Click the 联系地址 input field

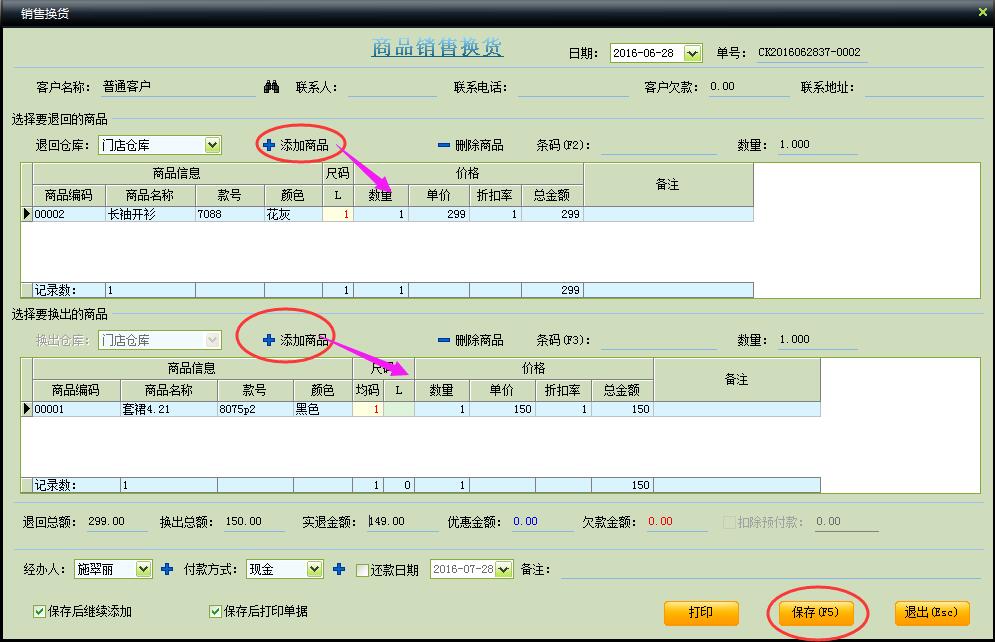[924, 88]
